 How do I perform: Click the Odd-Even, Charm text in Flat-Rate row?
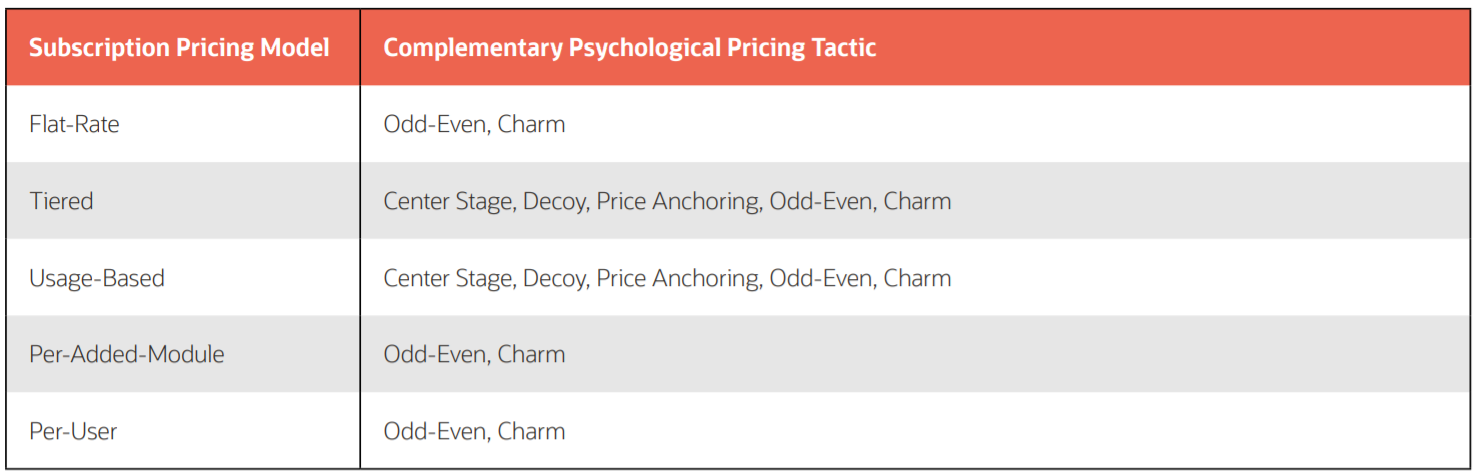[474, 124]
